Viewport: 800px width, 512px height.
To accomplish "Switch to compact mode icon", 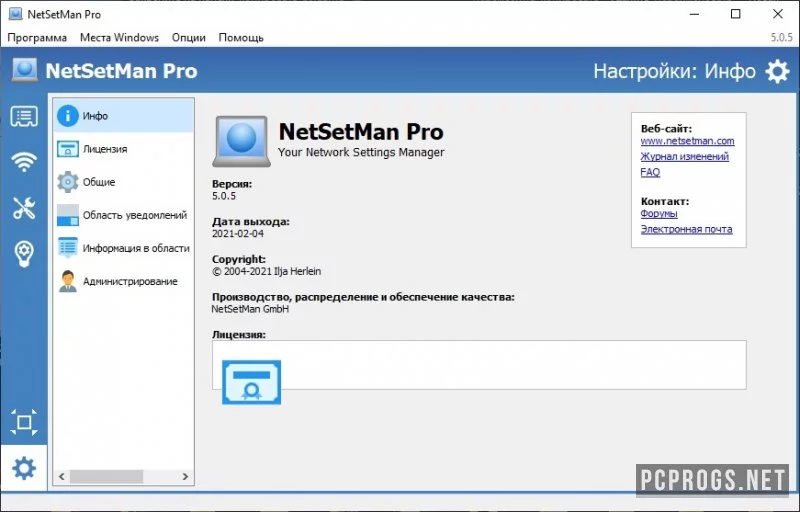I will (24, 422).
